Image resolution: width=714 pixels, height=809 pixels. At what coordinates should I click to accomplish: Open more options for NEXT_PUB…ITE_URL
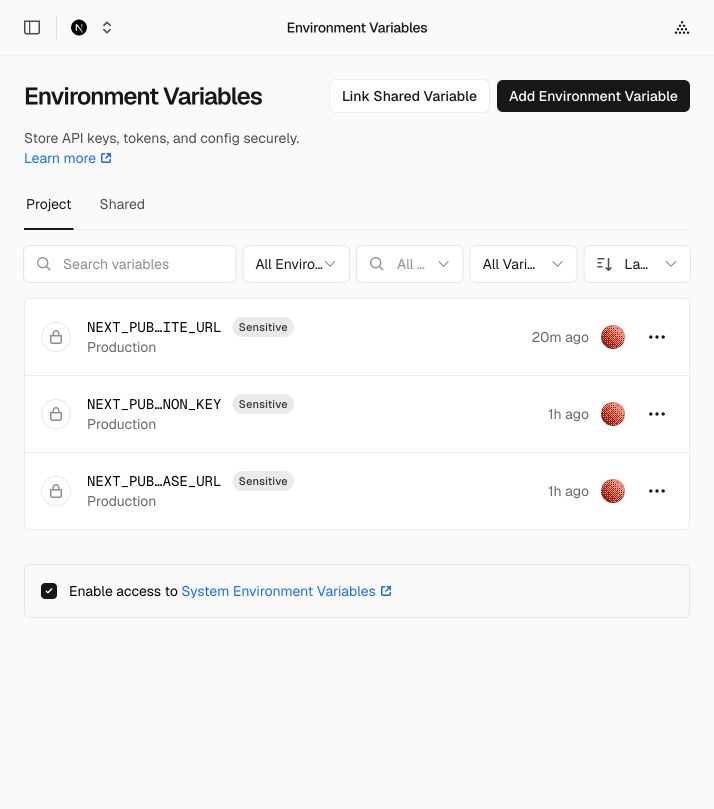pyautogui.click(x=657, y=337)
